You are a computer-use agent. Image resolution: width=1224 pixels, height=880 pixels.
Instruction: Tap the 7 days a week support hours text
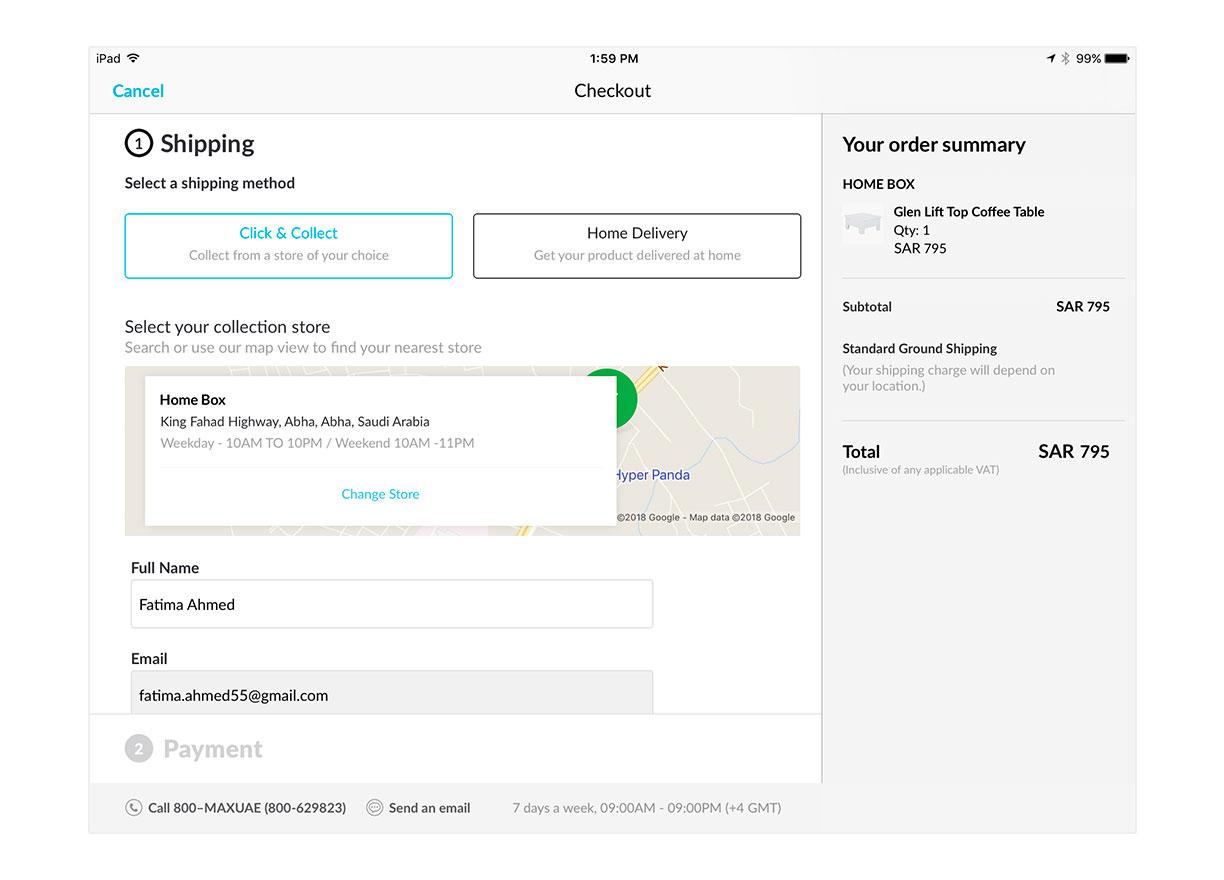click(647, 808)
